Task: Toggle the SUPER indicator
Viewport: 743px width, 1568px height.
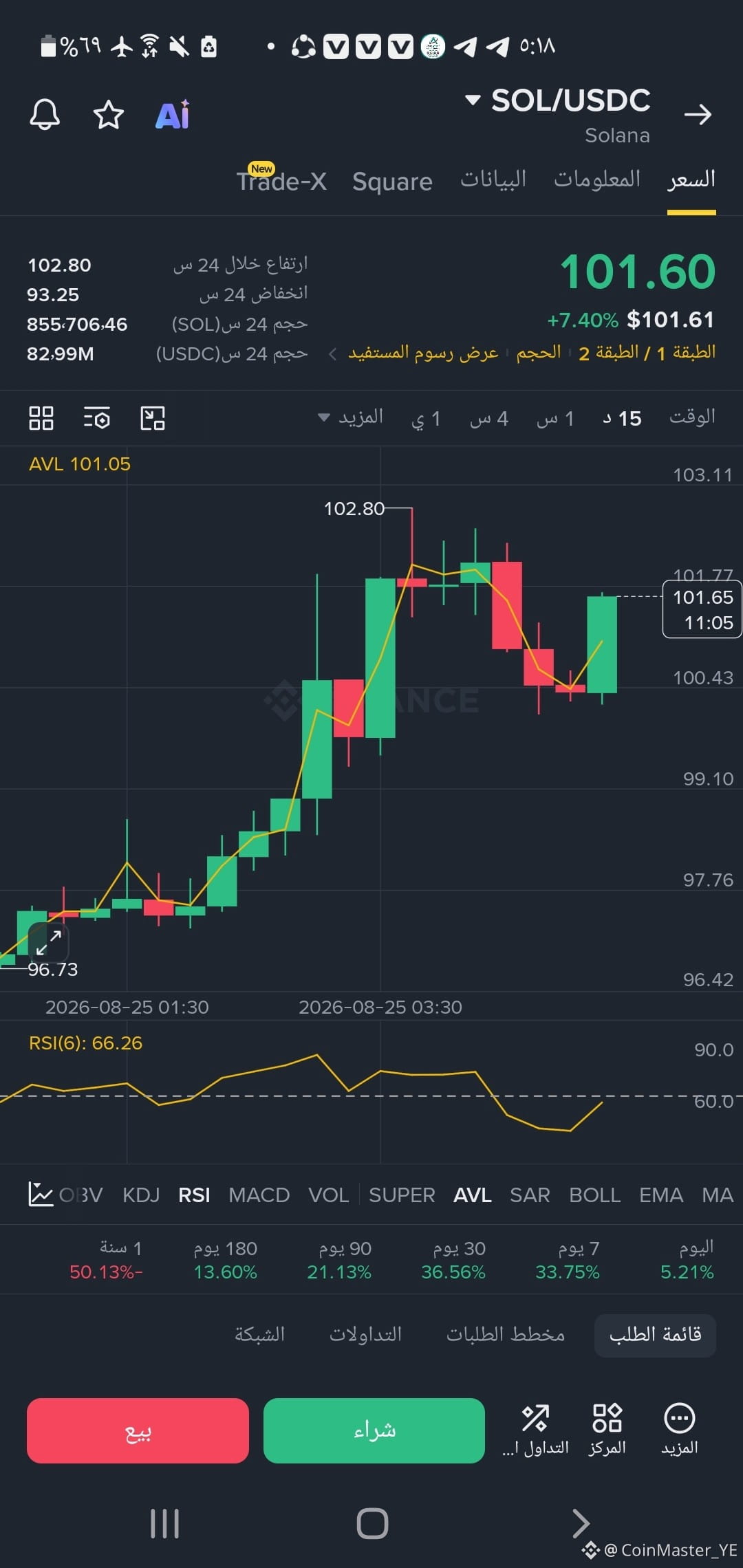Action: [x=402, y=1195]
